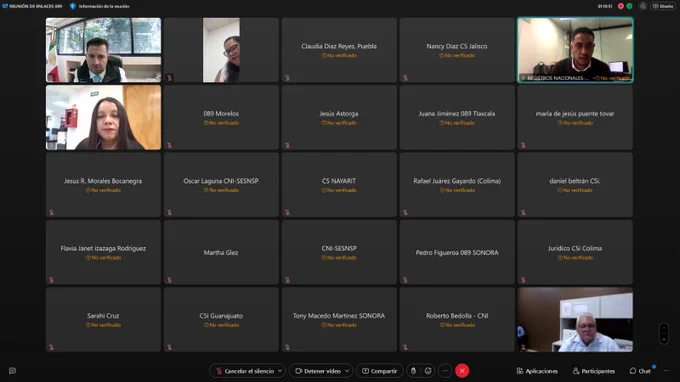Open the more options ellipsis in the toolbar

(445, 371)
